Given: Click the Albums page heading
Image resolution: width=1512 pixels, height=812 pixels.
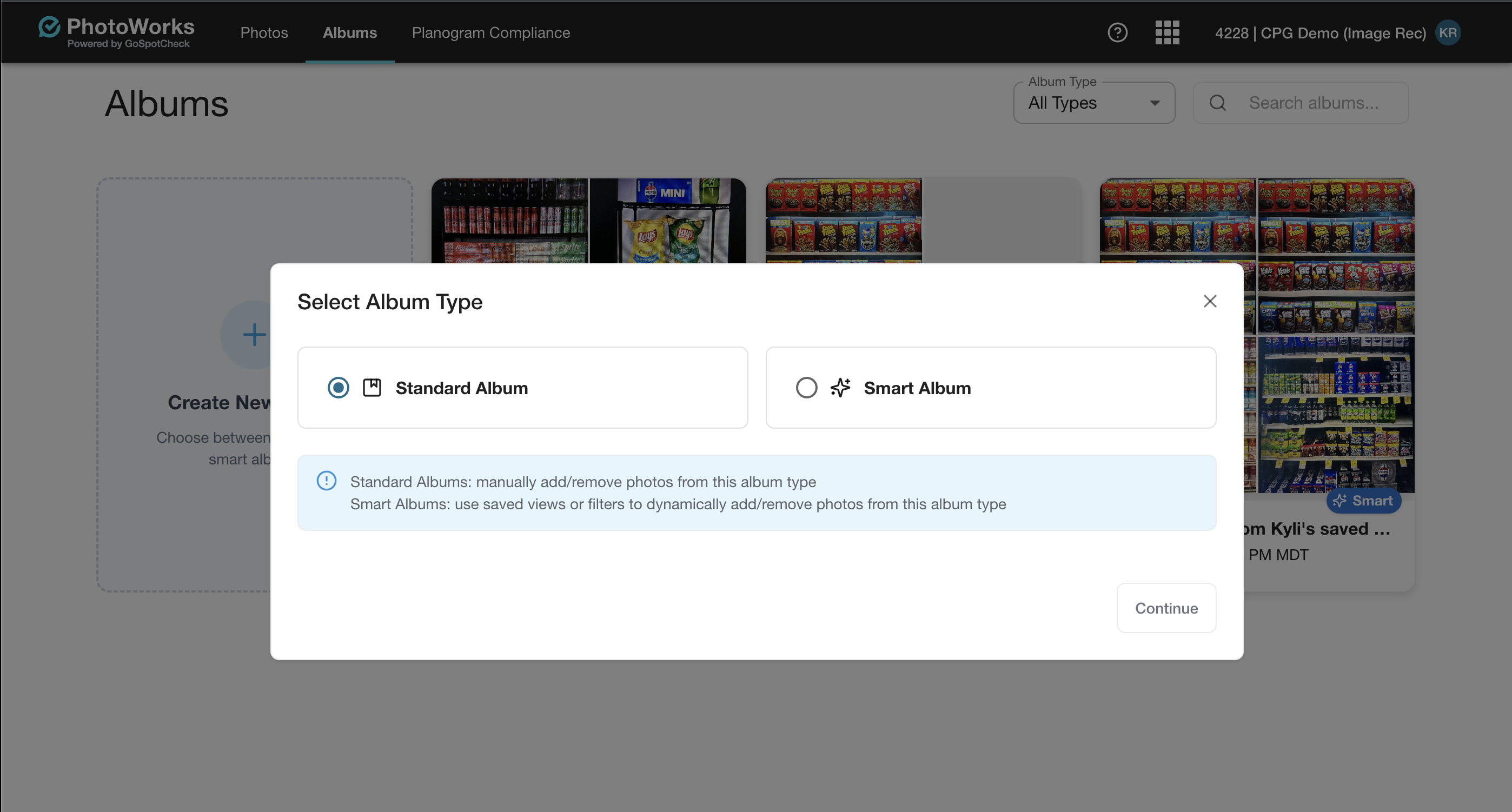Looking at the screenshot, I should pos(167,104).
